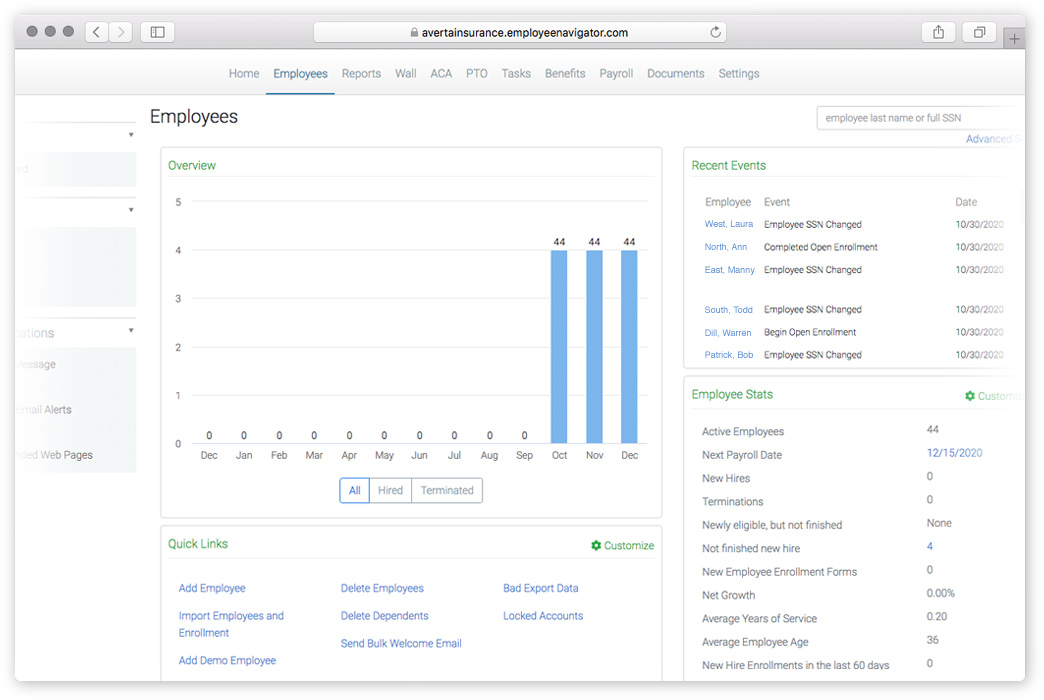Switch chart filter to Terminated

[447, 490]
